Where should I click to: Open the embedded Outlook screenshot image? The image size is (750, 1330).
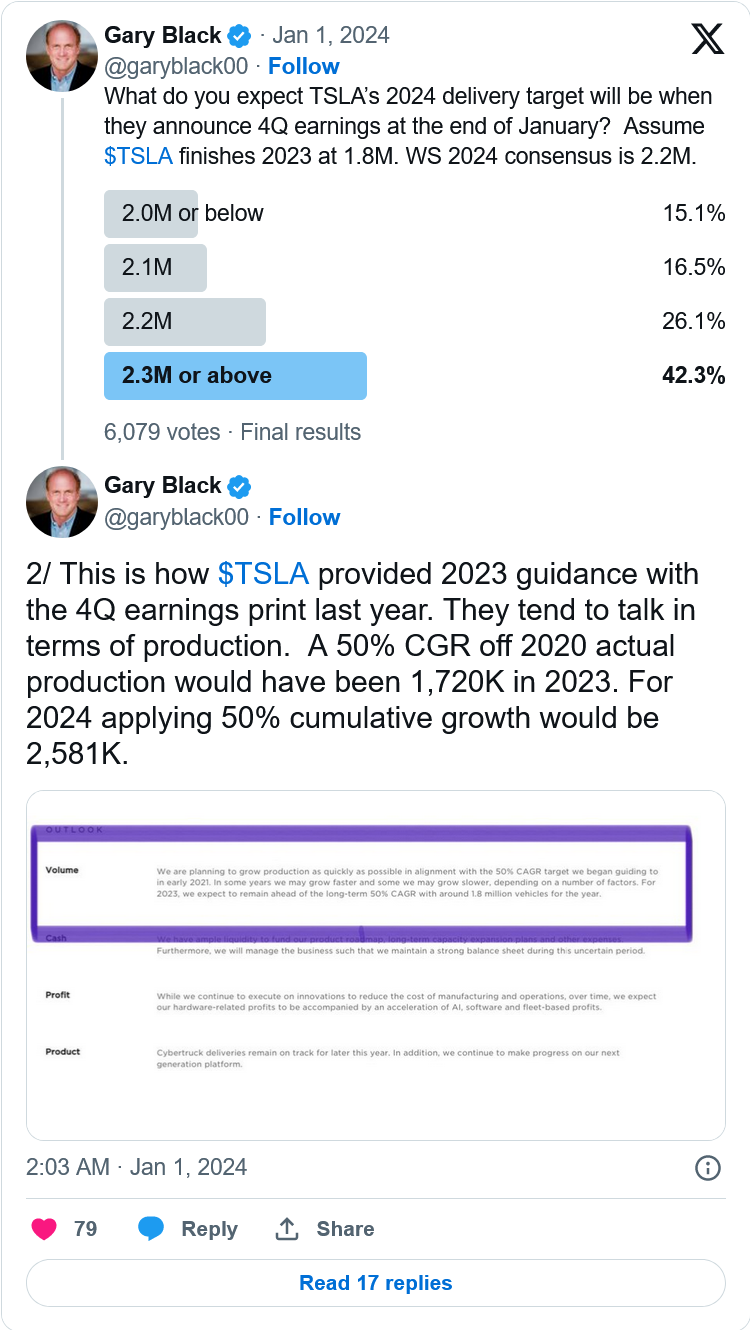(376, 965)
